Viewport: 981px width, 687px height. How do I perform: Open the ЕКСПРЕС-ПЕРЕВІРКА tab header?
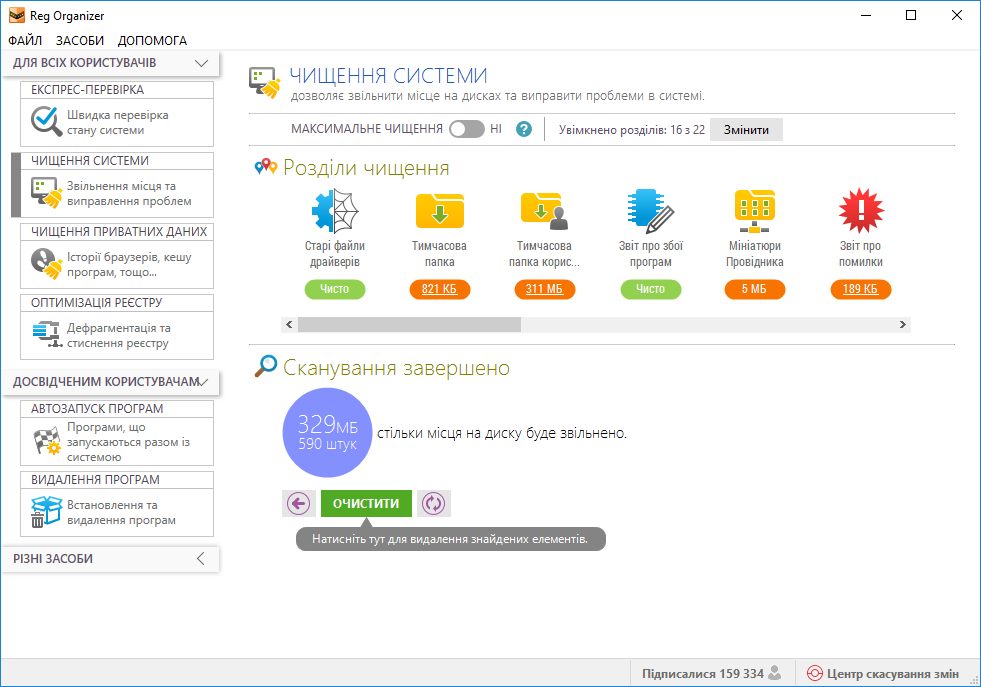tap(117, 90)
